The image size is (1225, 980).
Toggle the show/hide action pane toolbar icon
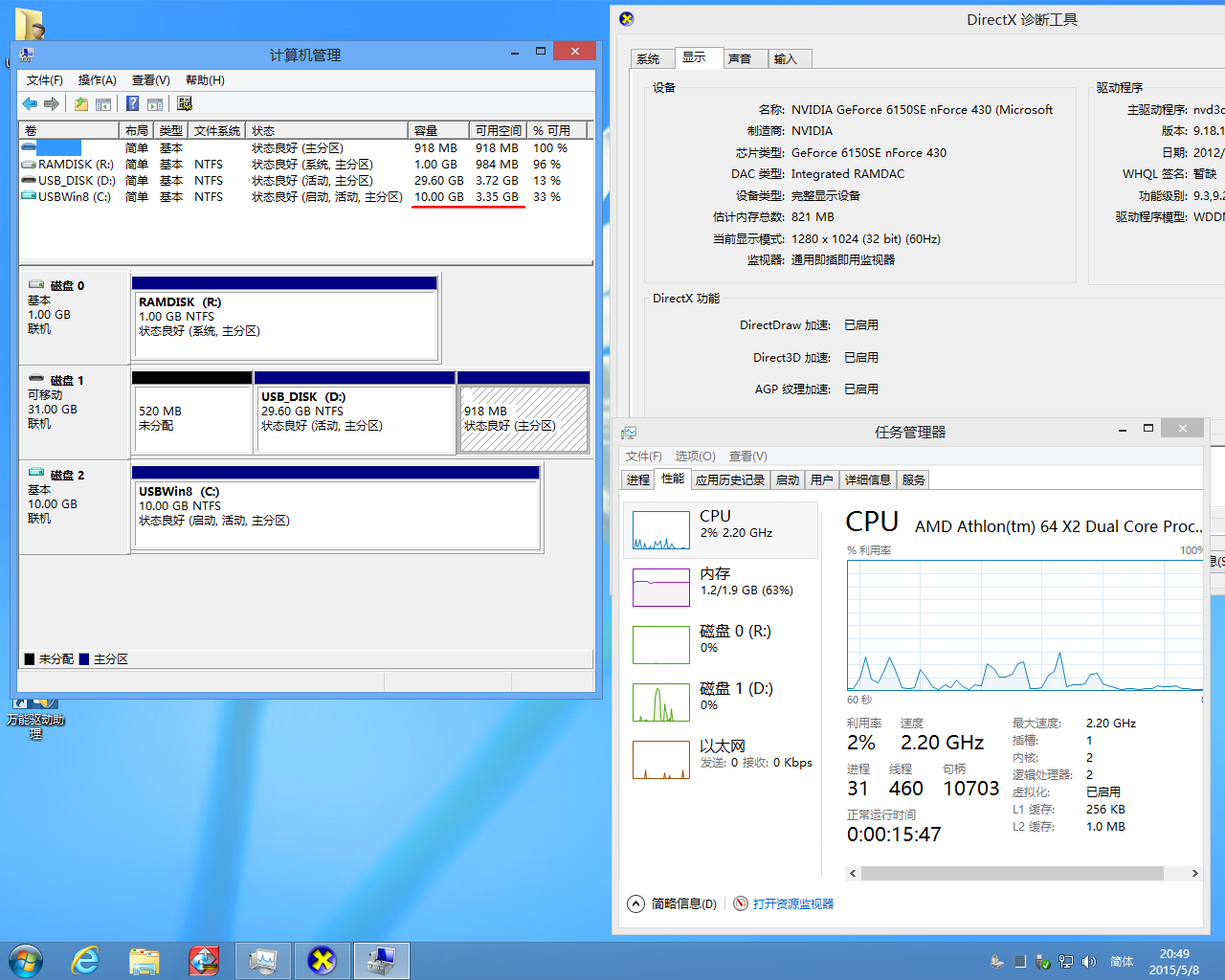[x=155, y=103]
